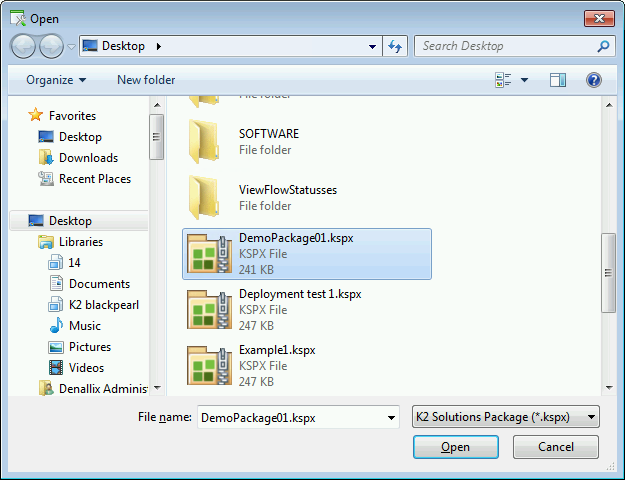This screenshot has width=625, height=480.
Task: Toggle the preview pane
Action: [x=558, y=80]
